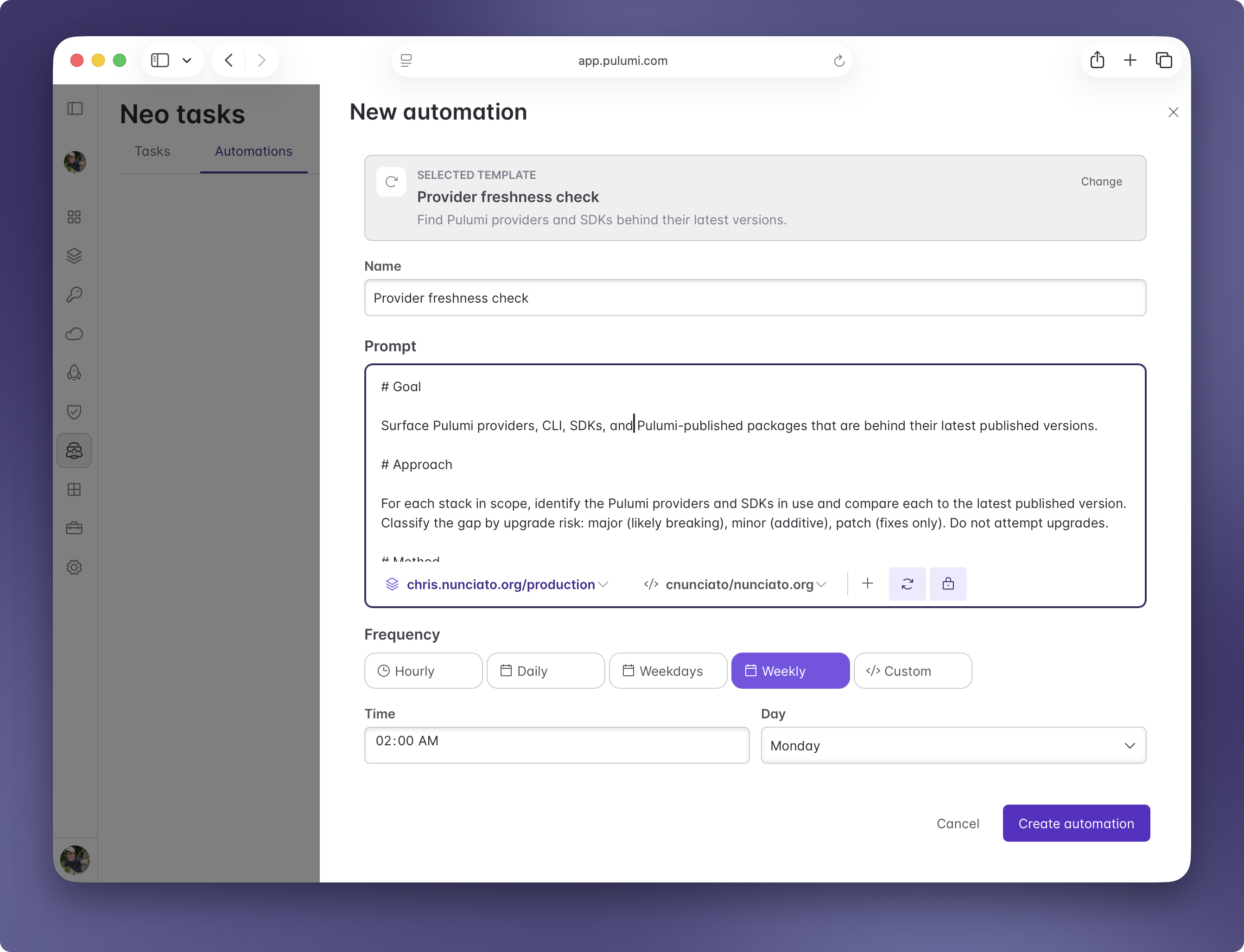Screen dimensions: 1244x952
Task: Click the "# Approach" heading in the prompt
Action: pos(417,465)
